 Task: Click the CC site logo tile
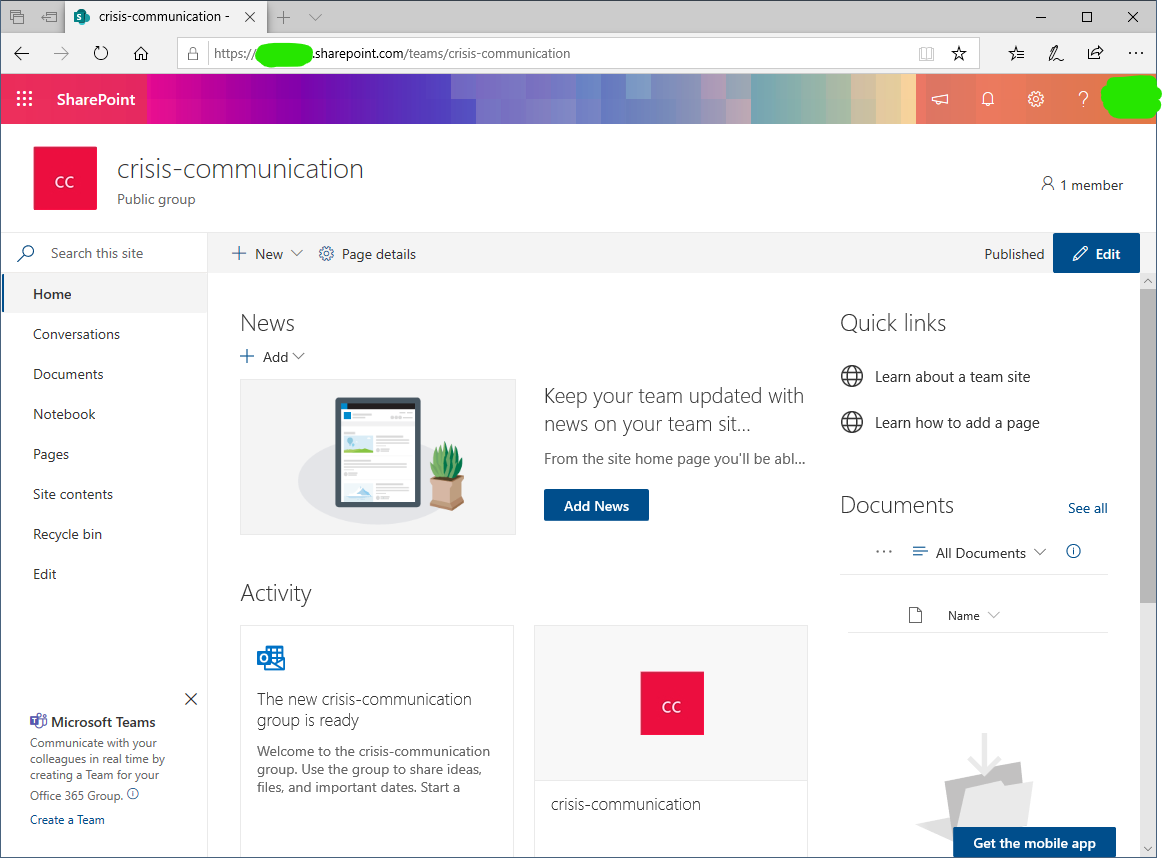point(64,178)
